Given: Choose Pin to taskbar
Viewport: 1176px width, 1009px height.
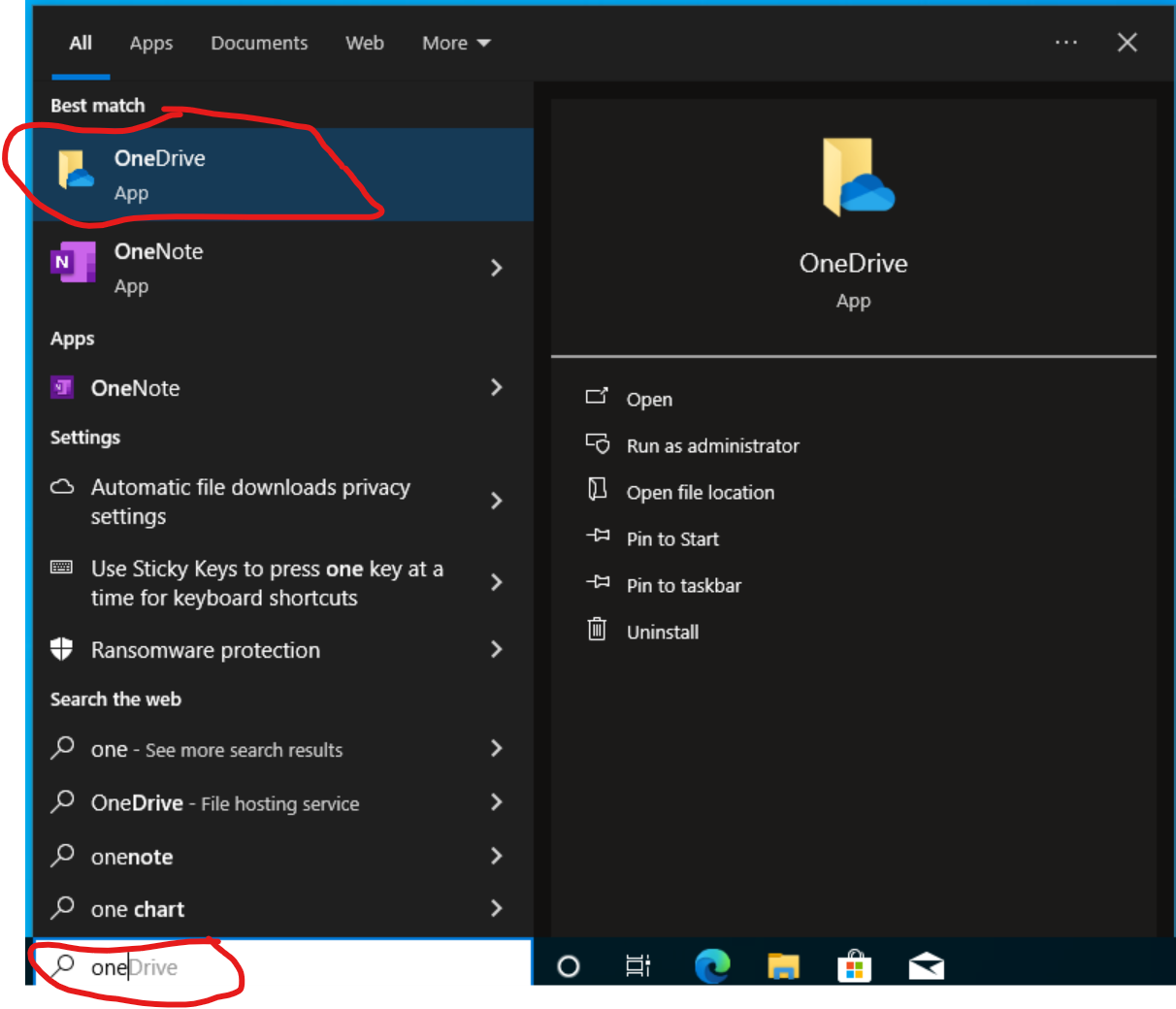Looking at the screenshot, I should point(684,586).
